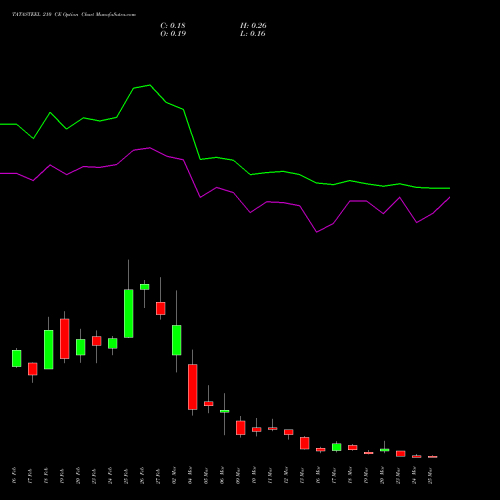This screenshot has width=500, height=500.
Task: Click the chart title text TATASTEEL CE Options
Action: click(x=74, y=14)
